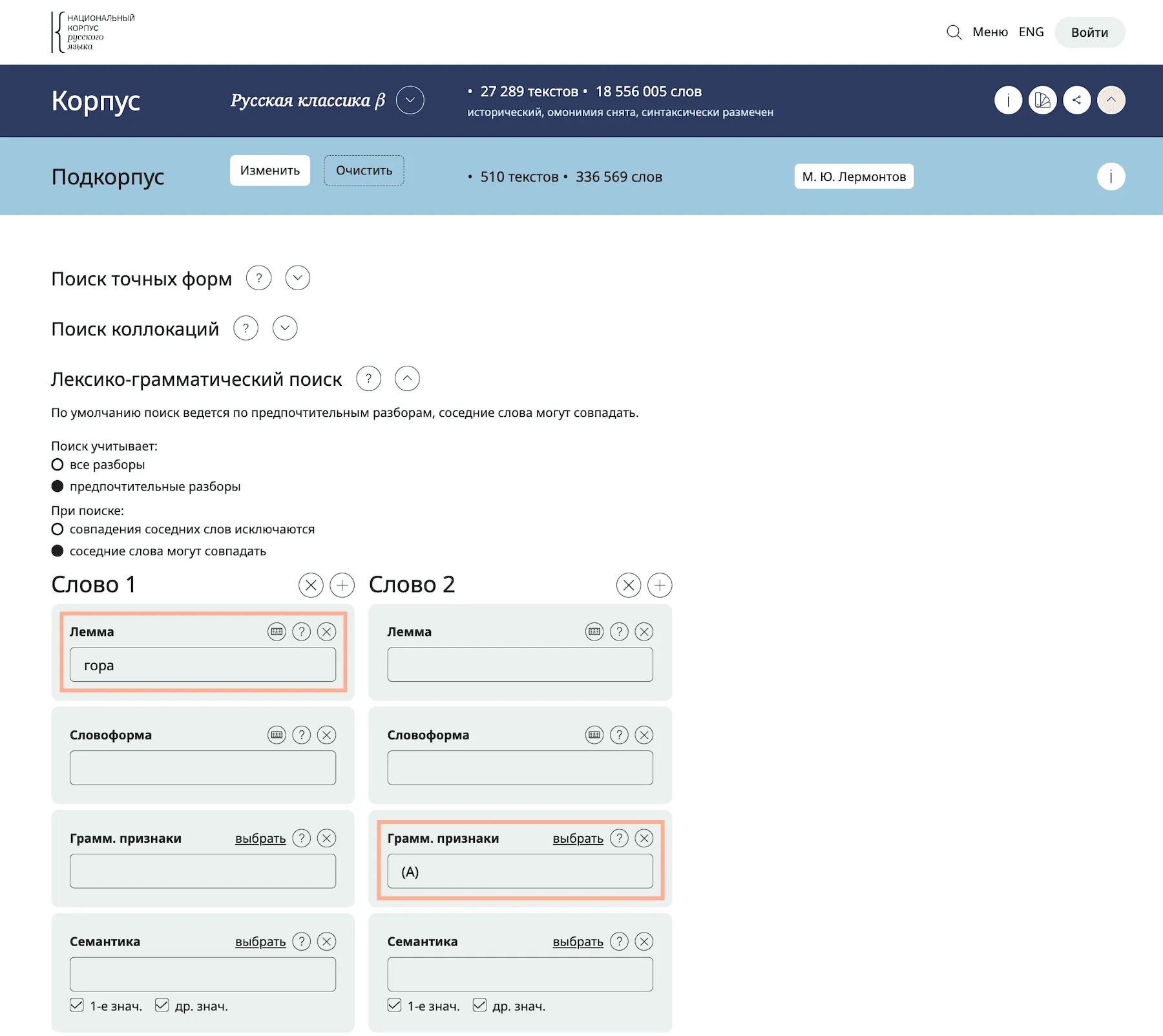The height and width of the screenshot is (1036, 1163).
Task: Show help for Слово 2 Лемма
Action: [x=619, y=631]
